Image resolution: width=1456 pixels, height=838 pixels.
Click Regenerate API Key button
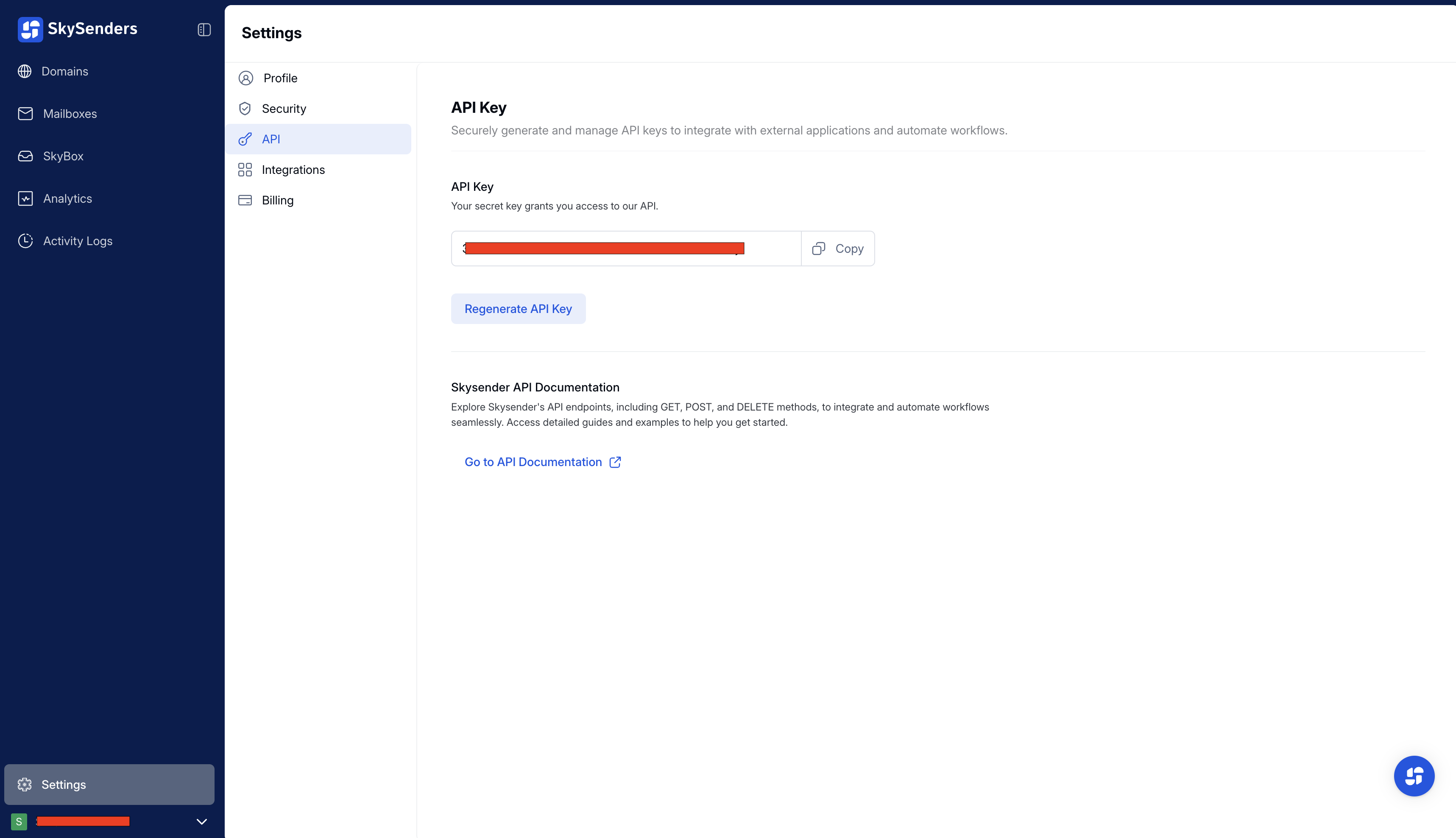(x=518, y=309)
